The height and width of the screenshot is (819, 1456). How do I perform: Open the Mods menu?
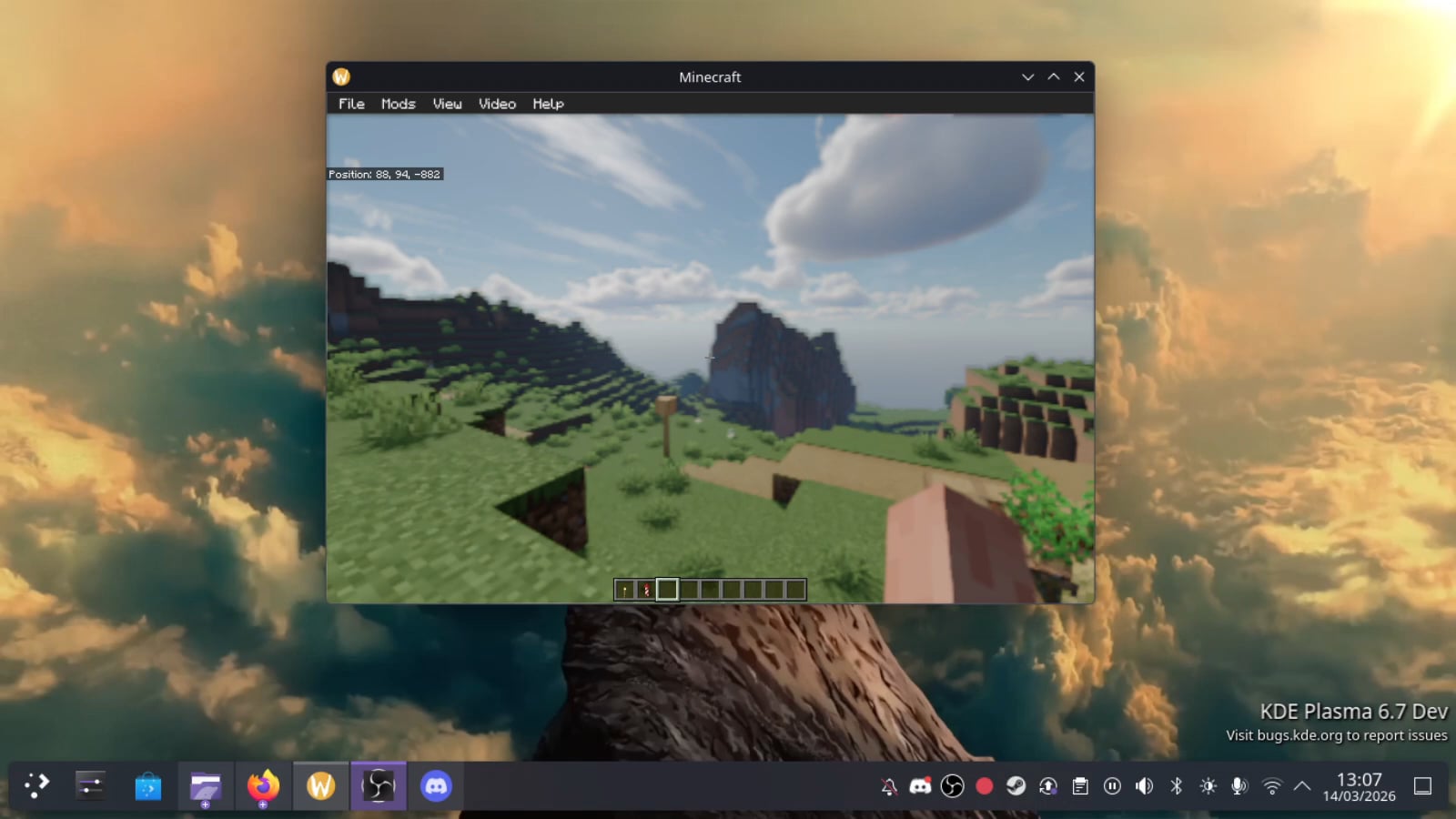tap(398, 104)
